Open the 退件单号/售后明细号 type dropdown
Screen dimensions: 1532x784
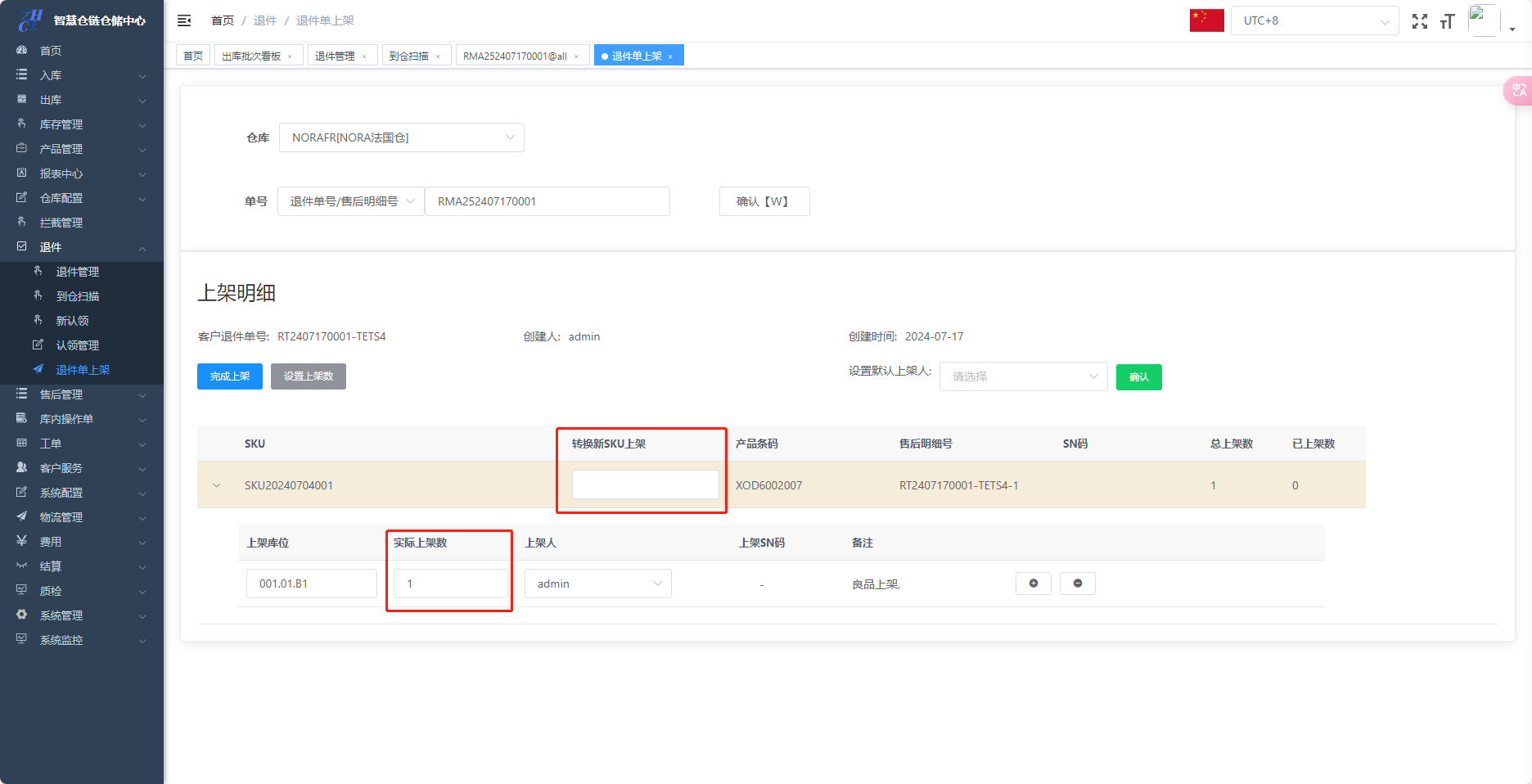(350, 201)
